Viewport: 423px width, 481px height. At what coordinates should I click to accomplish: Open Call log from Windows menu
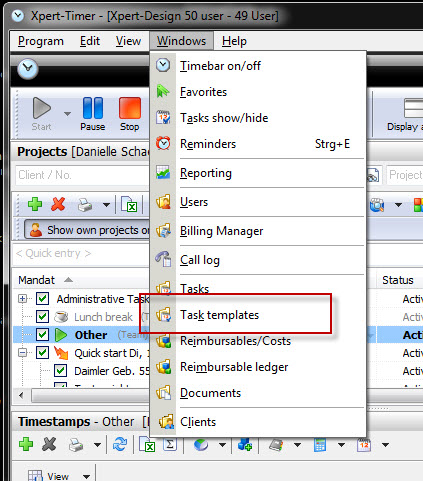(258, 260)
